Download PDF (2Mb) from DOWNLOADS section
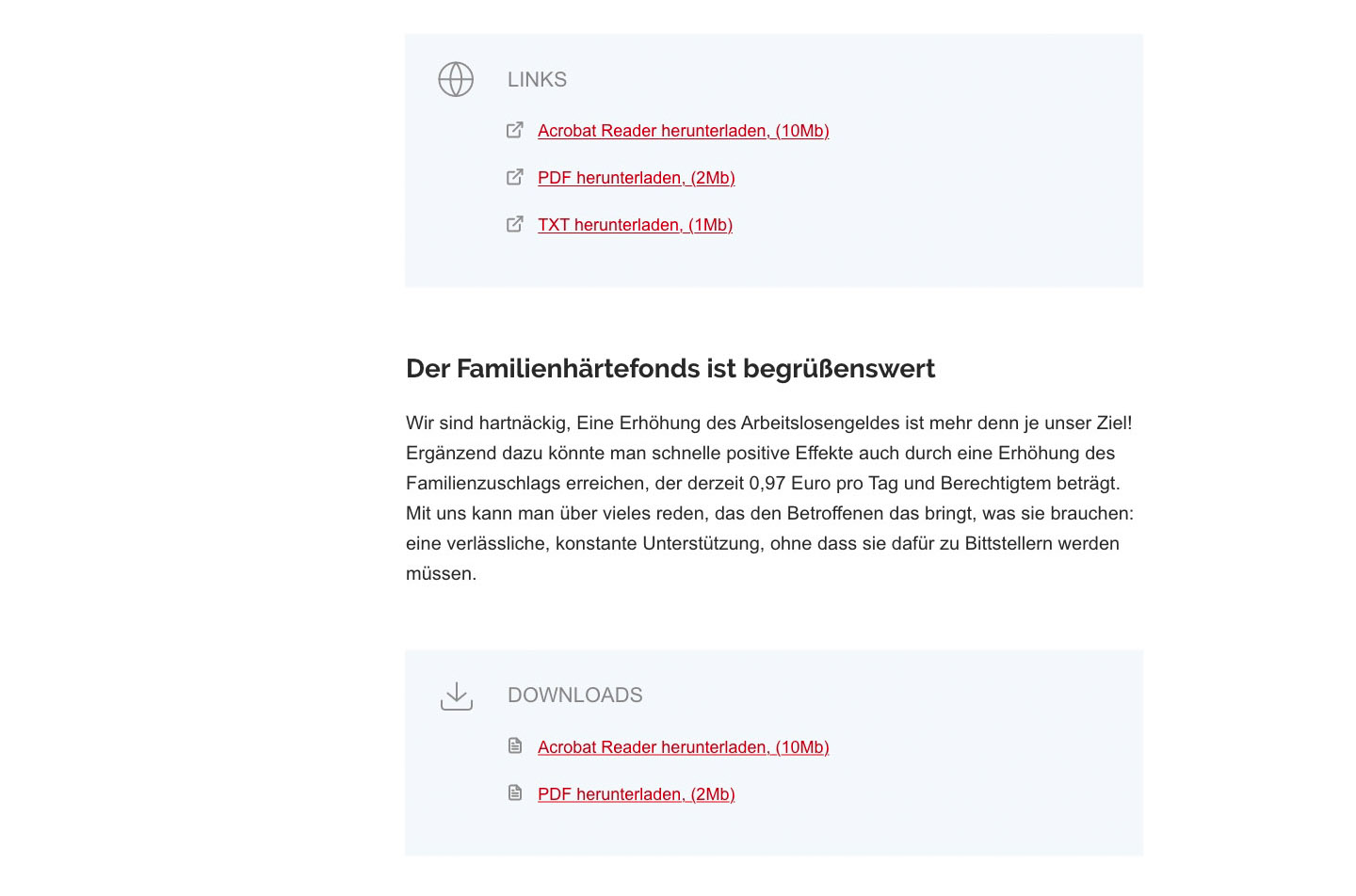Image resolution: width=1356 pixels, height=896 pixels. (x=636, y=794)
